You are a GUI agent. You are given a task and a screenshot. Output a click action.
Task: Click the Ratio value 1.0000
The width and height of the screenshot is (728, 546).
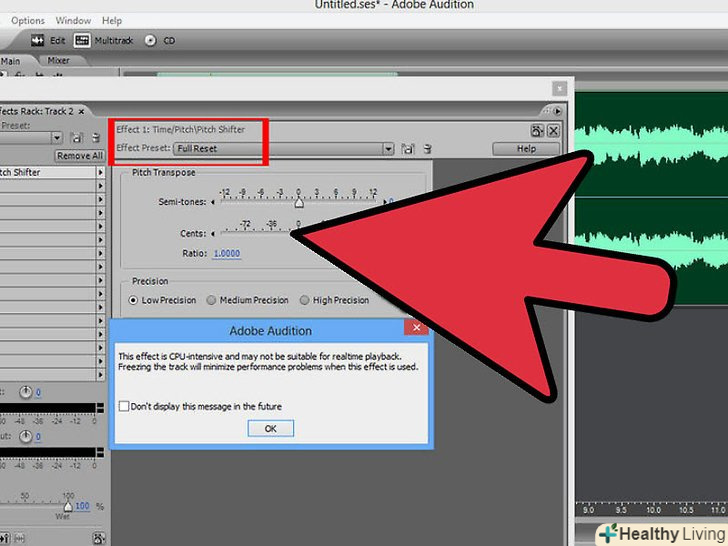point(227,254)
